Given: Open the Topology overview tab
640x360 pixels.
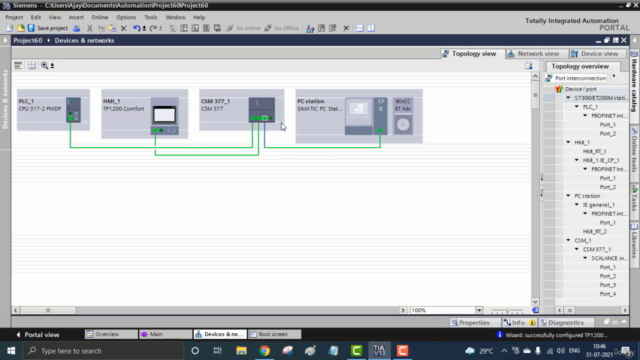Looking at the screenshot, I should point(580,66).
